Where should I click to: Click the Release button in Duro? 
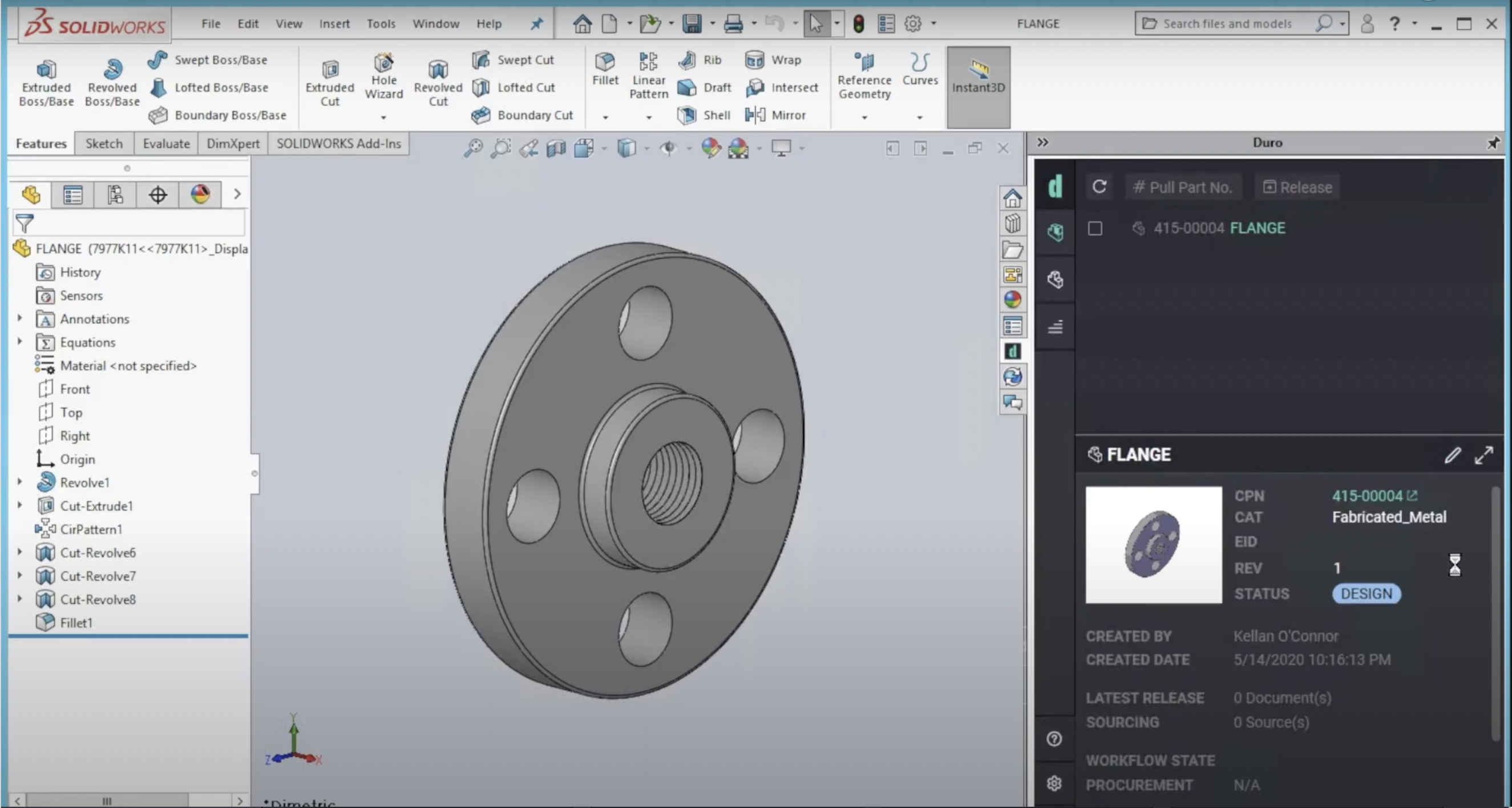[1296, 187]
